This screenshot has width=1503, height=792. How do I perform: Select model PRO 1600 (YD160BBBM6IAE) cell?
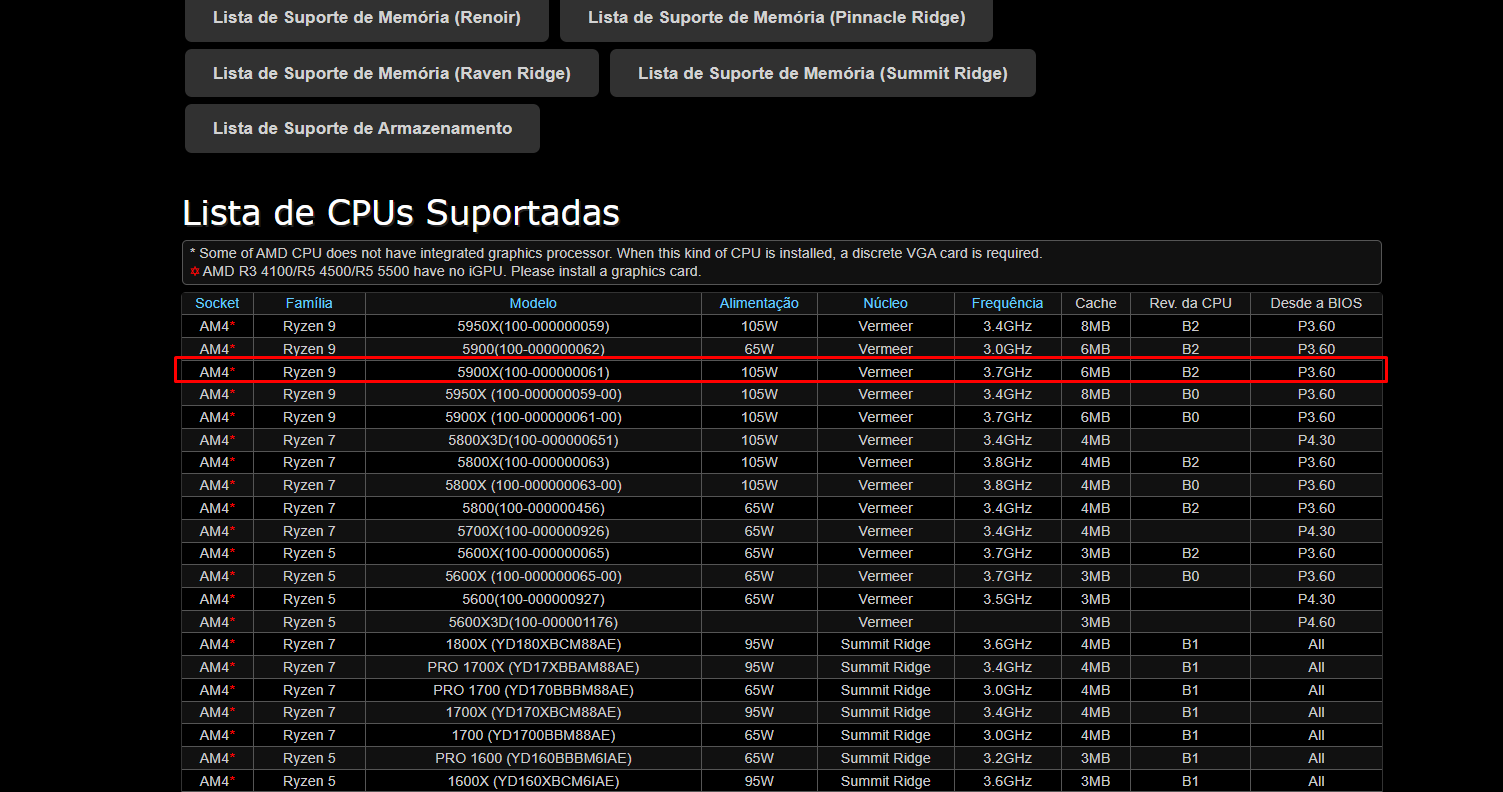coord(533,758)
